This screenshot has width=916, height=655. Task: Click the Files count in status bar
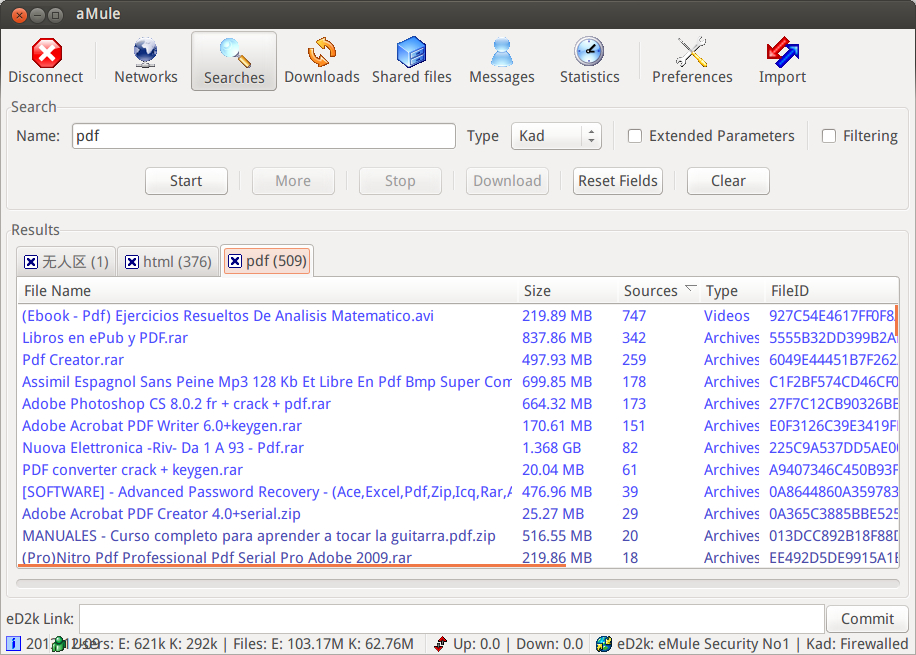click(x=323, y=644)
